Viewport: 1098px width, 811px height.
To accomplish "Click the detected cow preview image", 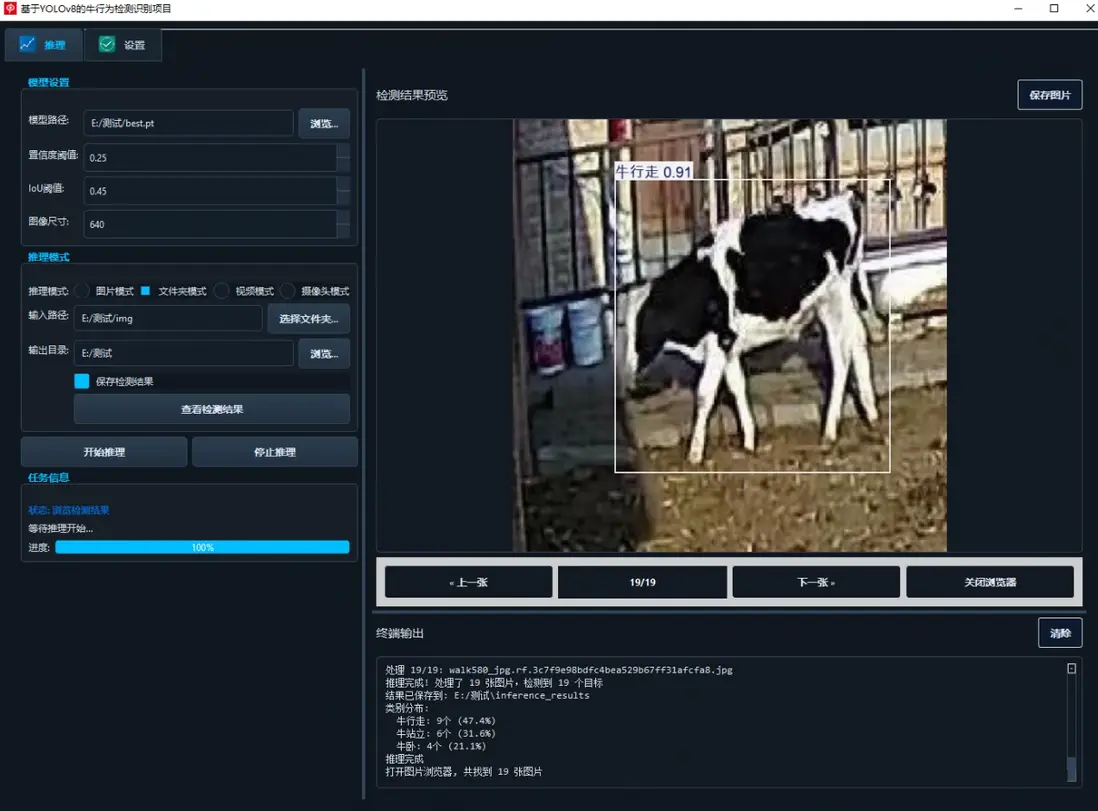I will tap(730, 335).
